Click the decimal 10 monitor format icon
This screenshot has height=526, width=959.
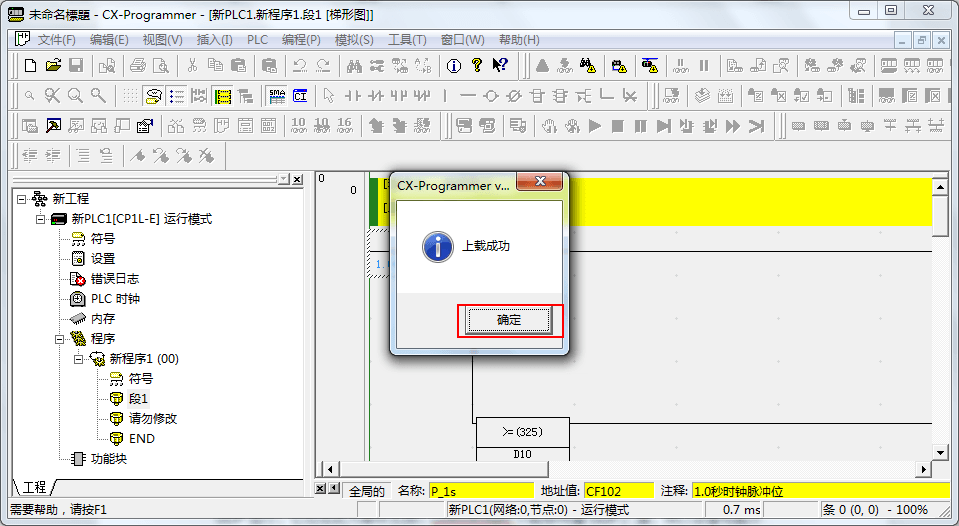(x=298, y=126)
